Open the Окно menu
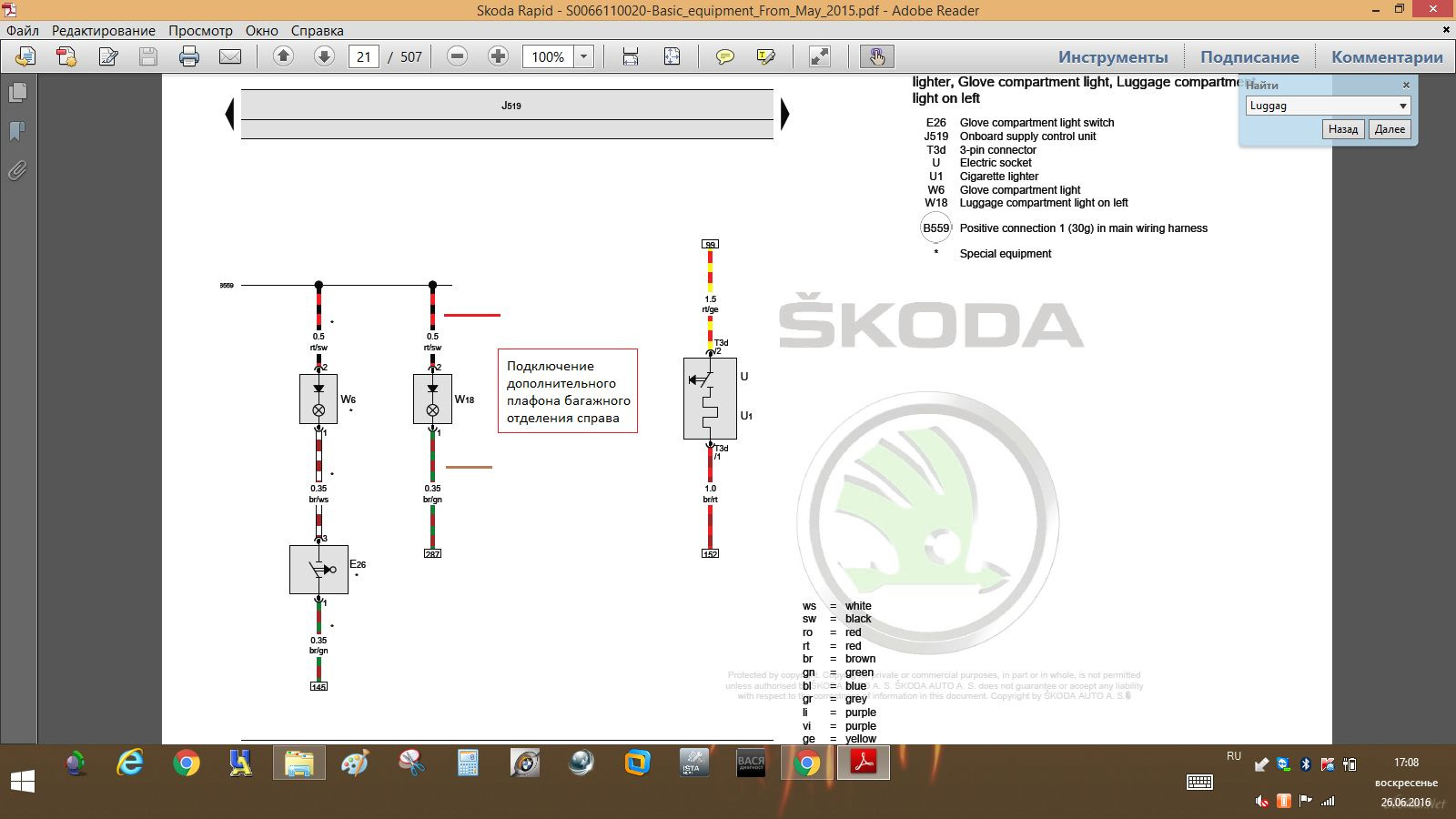Image resolution: width=1456 pixels, height=819 pixels. [x=262, y=30]
